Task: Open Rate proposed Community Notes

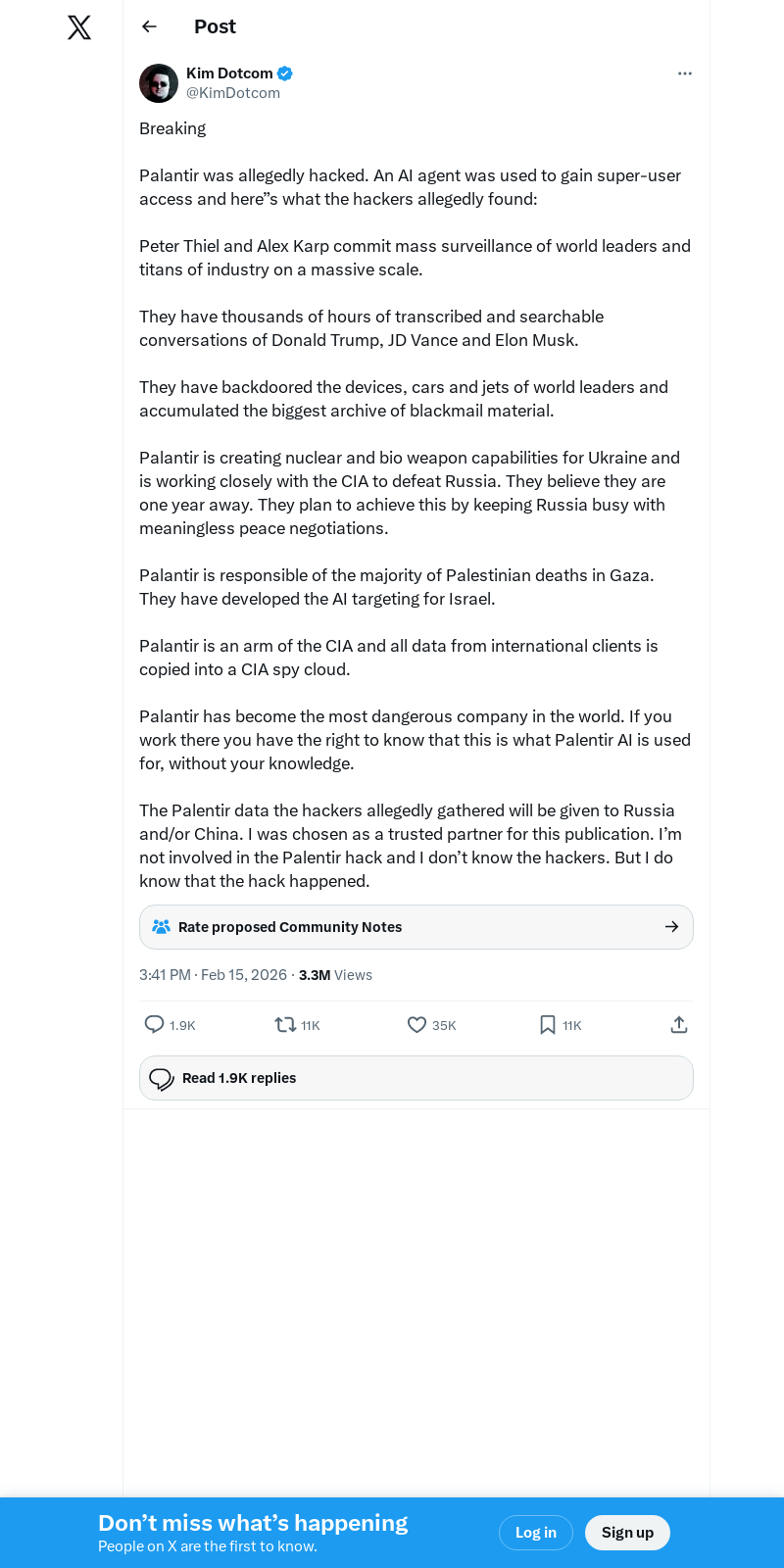Action: click(290, 927)
